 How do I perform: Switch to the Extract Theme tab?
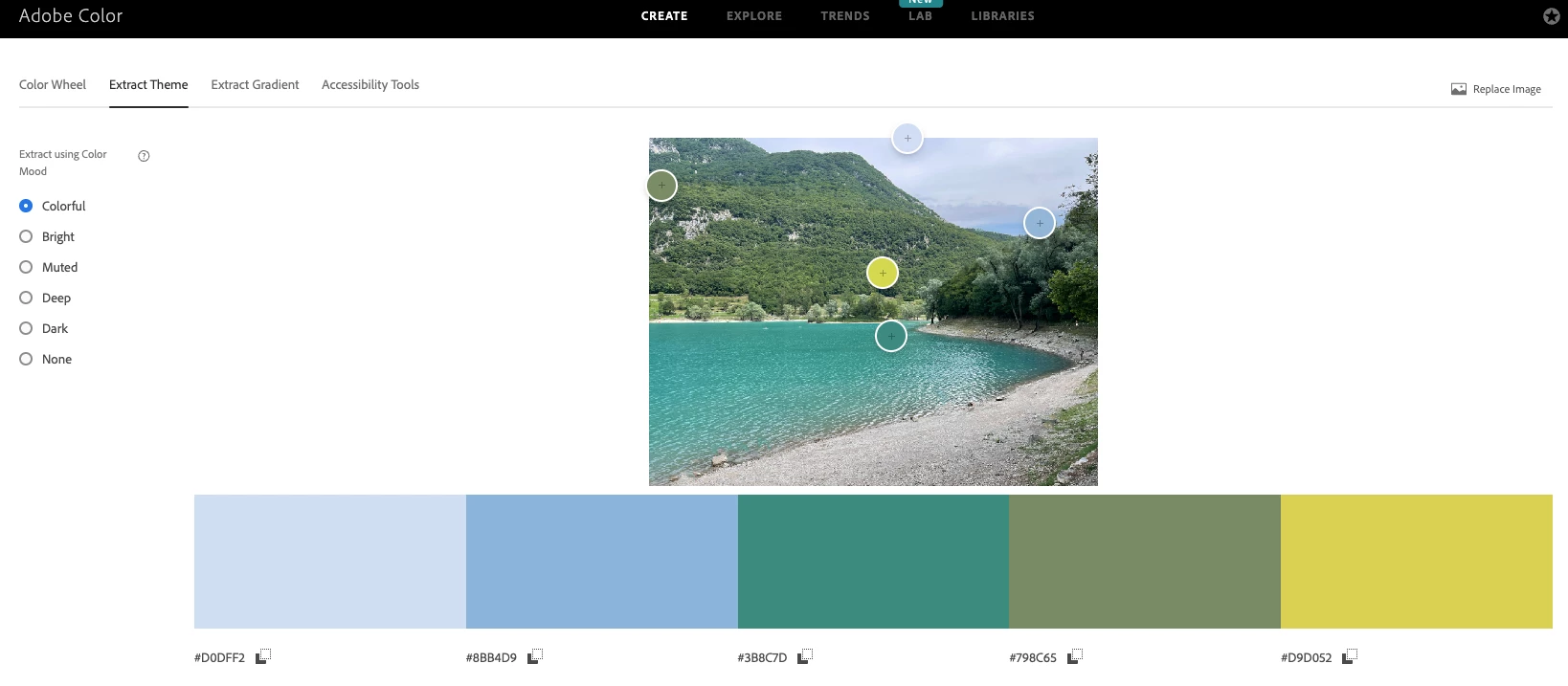(148, 84)
